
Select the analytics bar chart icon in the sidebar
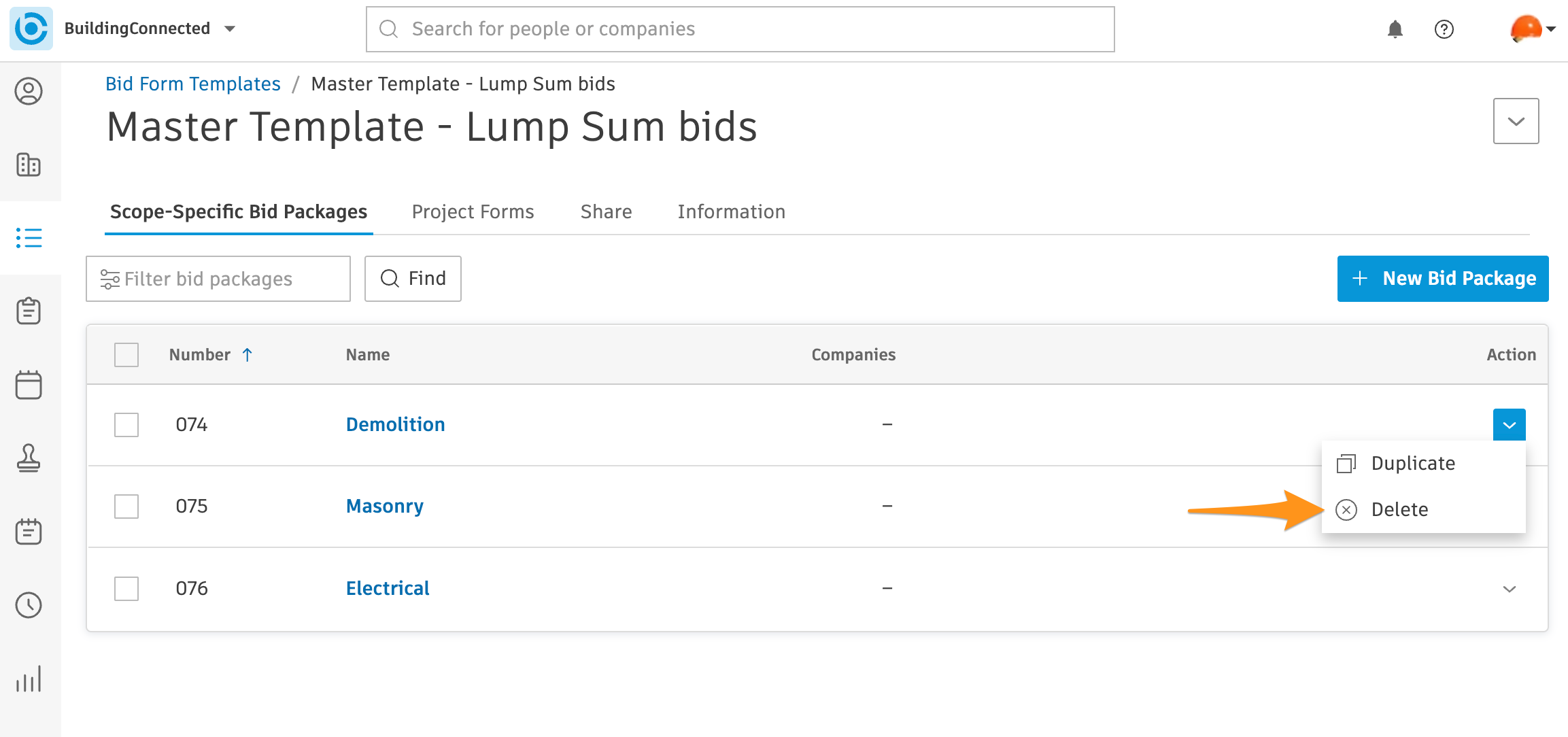pyautogui.click(x=29, y=678)
